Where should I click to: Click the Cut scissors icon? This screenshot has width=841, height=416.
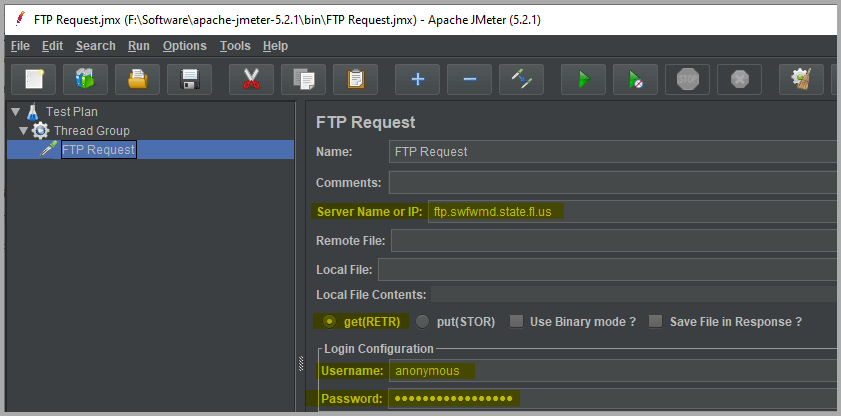pos(251,79)
